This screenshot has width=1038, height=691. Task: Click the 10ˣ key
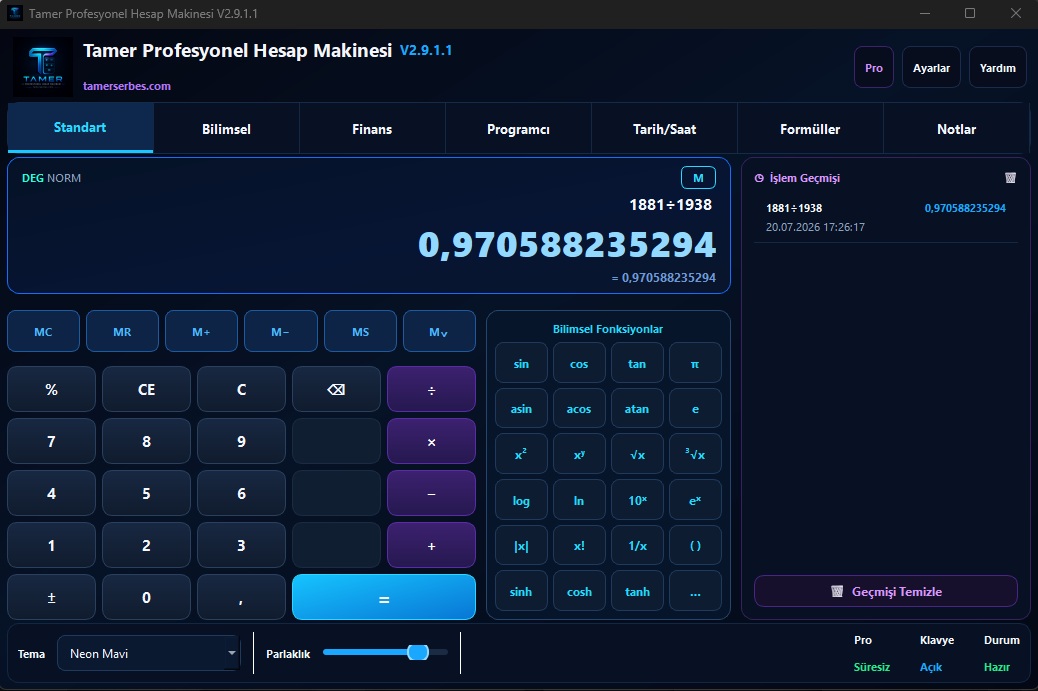pos(637,500)
